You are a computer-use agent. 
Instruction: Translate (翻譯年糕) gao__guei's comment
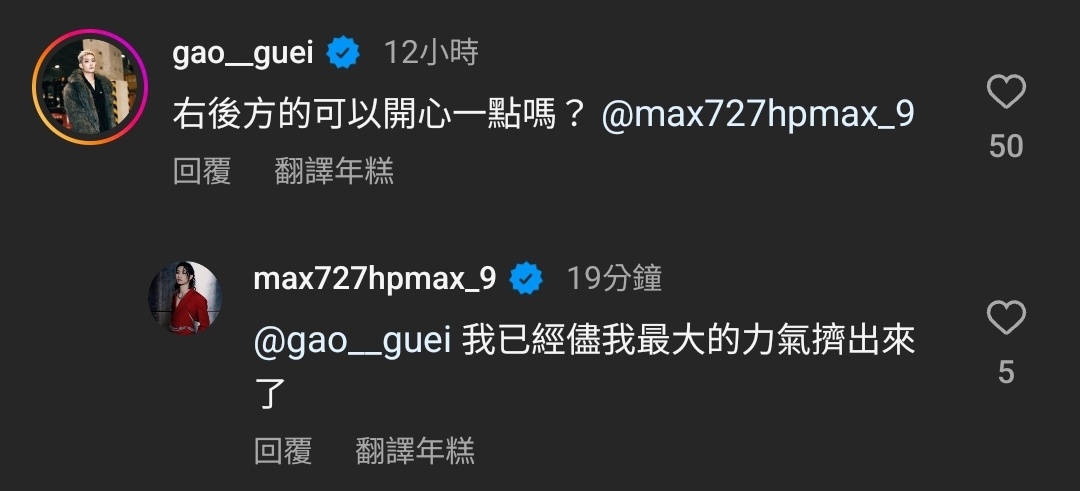pos(334,171)
